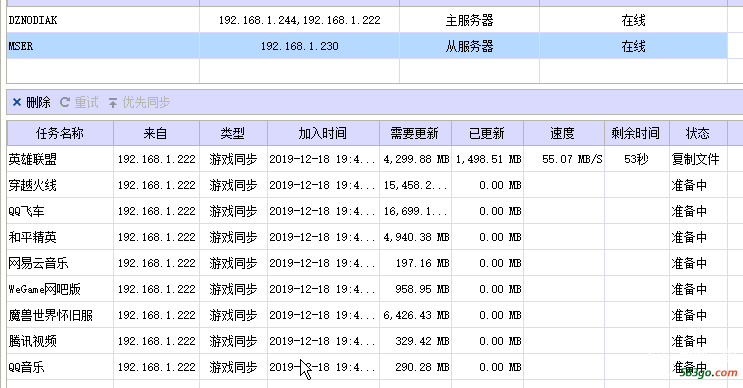
Task: Click the 55.07 MB/S speed value
Action: click(x=572, y=159)
